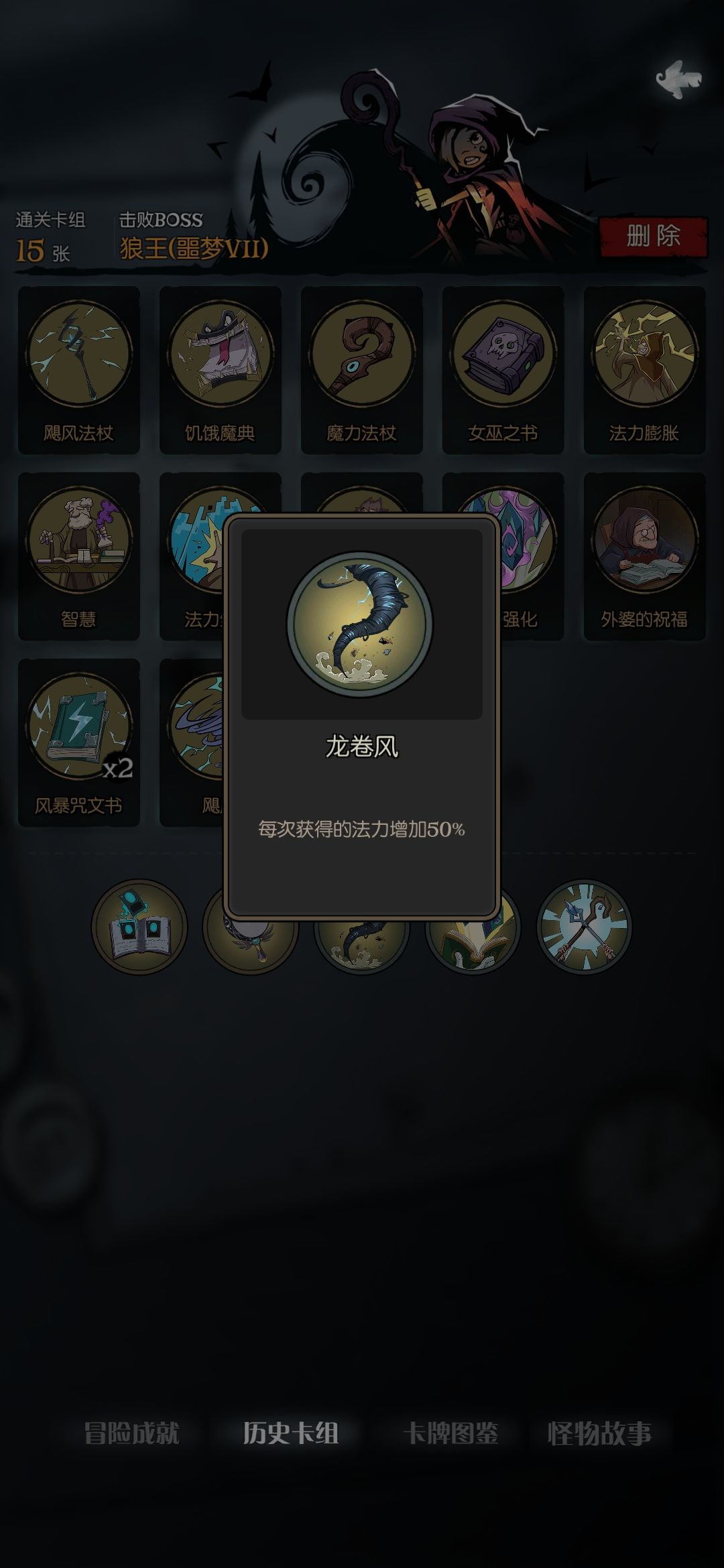
Task: Select the crystal 强化 card behind the popup
Action: tap(531, 556)
